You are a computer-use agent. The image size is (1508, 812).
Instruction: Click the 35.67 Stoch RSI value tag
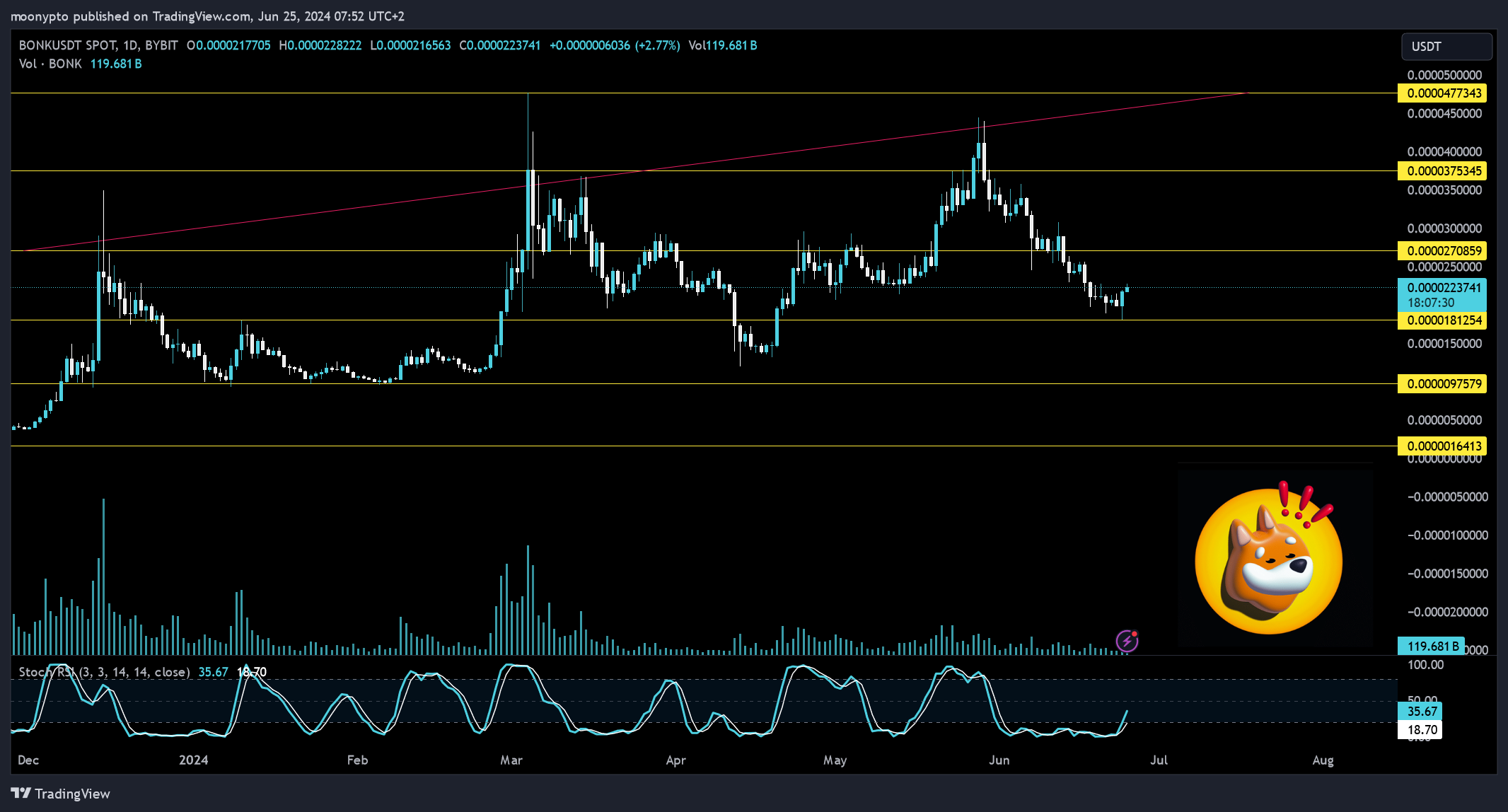1420,712
